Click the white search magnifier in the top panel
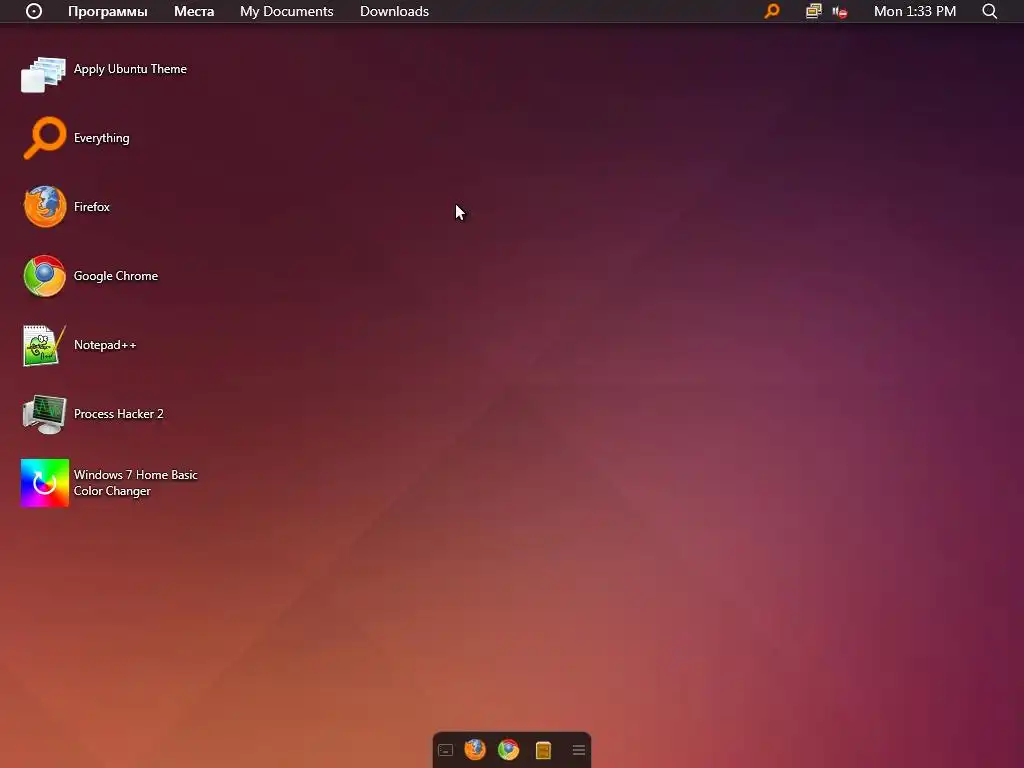Screen dimensions: 1024x768 click(x=989, y=11)
